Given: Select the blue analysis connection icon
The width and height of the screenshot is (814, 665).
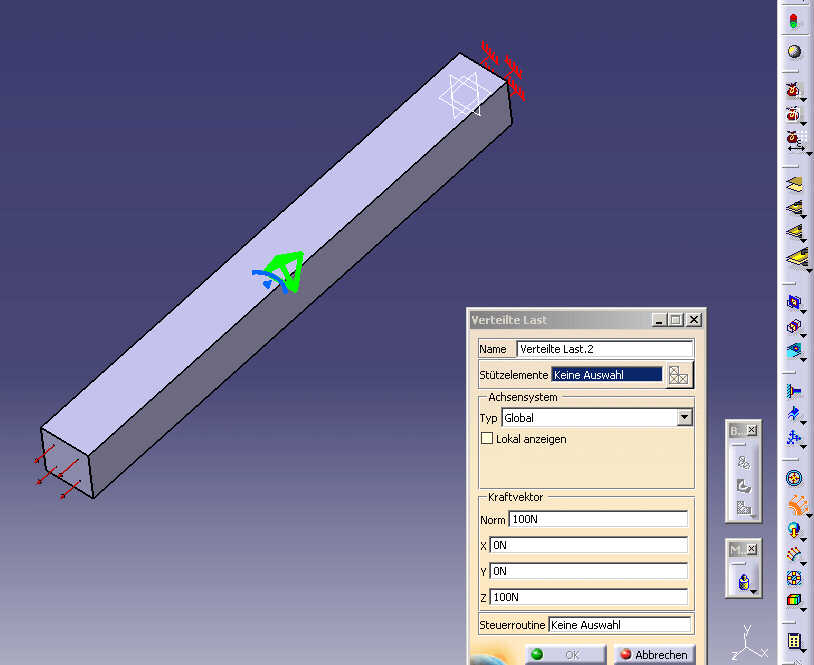Looking at the screenshot, I should [x=794, y=302].
